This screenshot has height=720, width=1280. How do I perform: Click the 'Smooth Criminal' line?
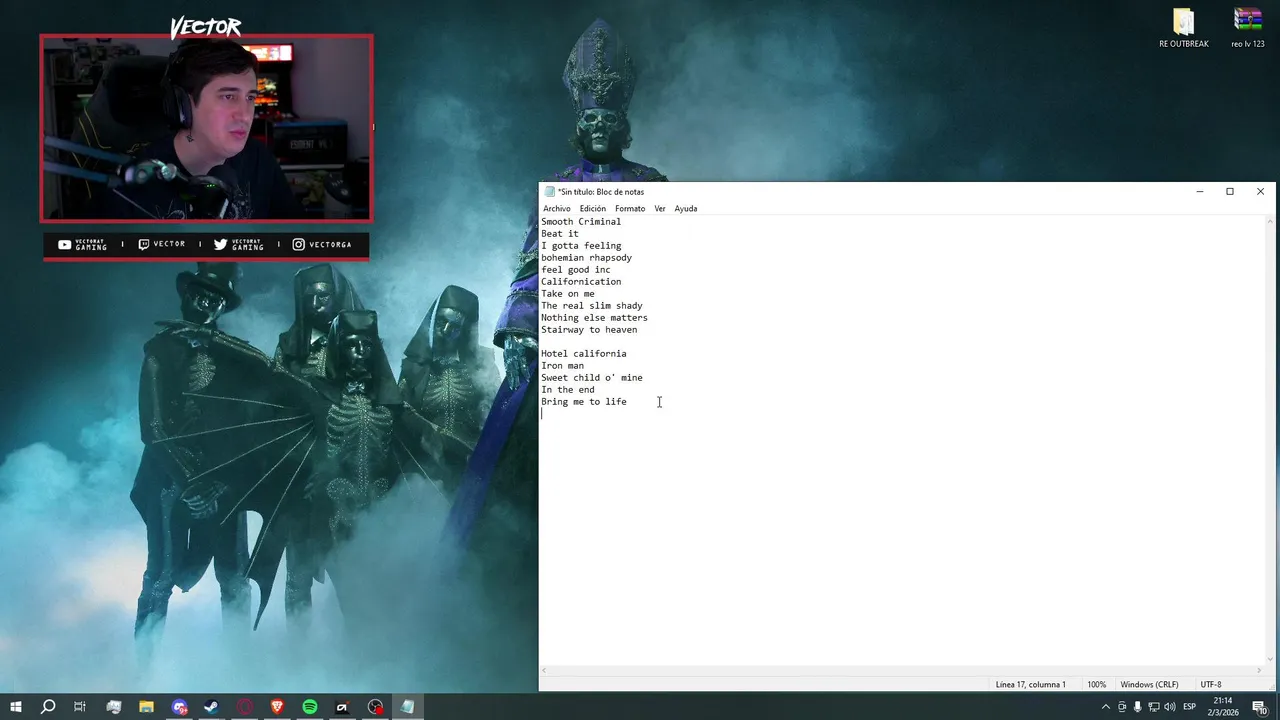581,221
